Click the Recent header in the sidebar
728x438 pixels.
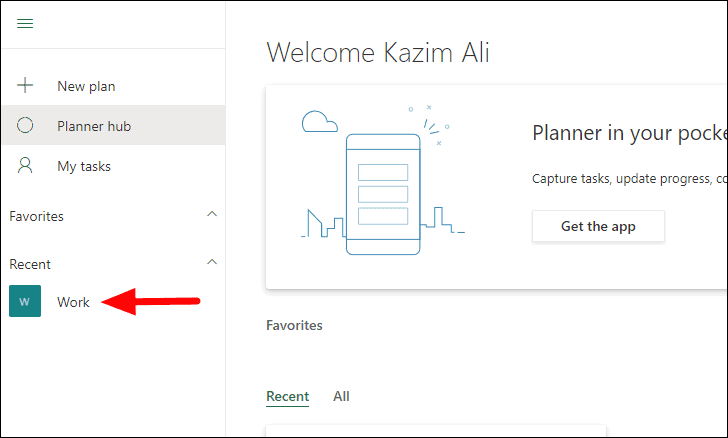pyautogui.click(x=30, y=264)
